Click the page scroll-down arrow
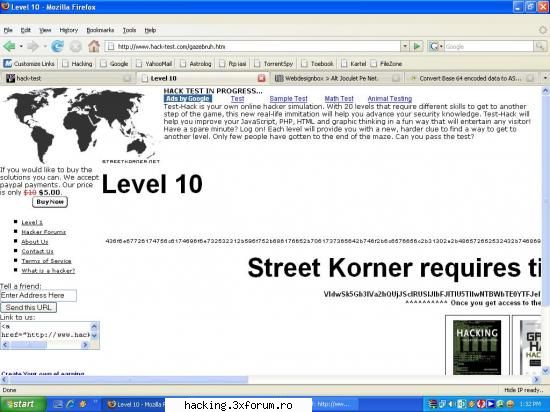 [545, 371]
